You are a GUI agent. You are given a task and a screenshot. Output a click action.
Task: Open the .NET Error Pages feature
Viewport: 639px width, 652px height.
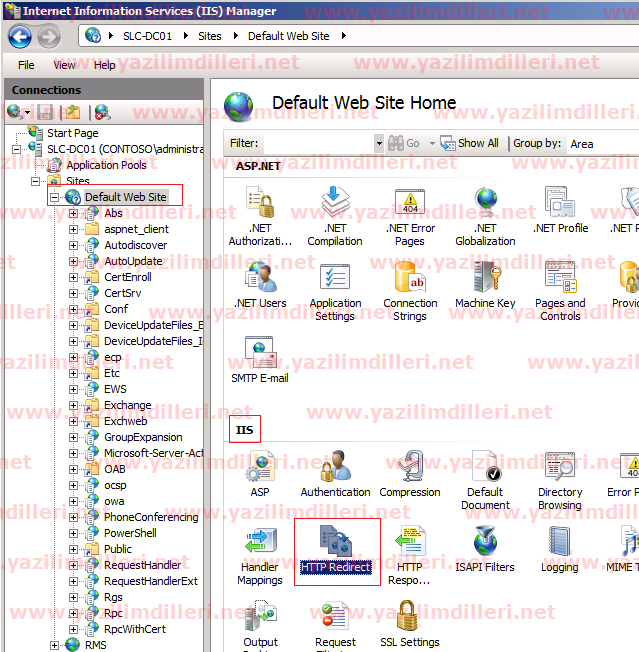pos(410,216)
